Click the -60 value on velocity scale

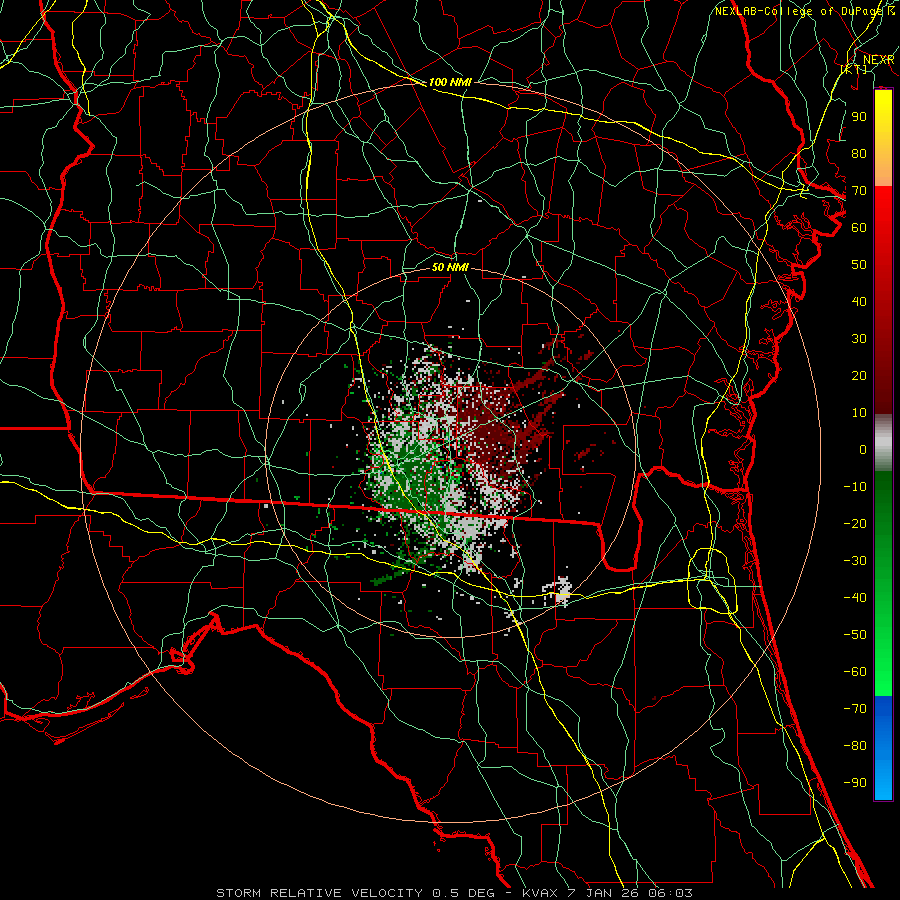pyautogui.click(x=855, y=672)
